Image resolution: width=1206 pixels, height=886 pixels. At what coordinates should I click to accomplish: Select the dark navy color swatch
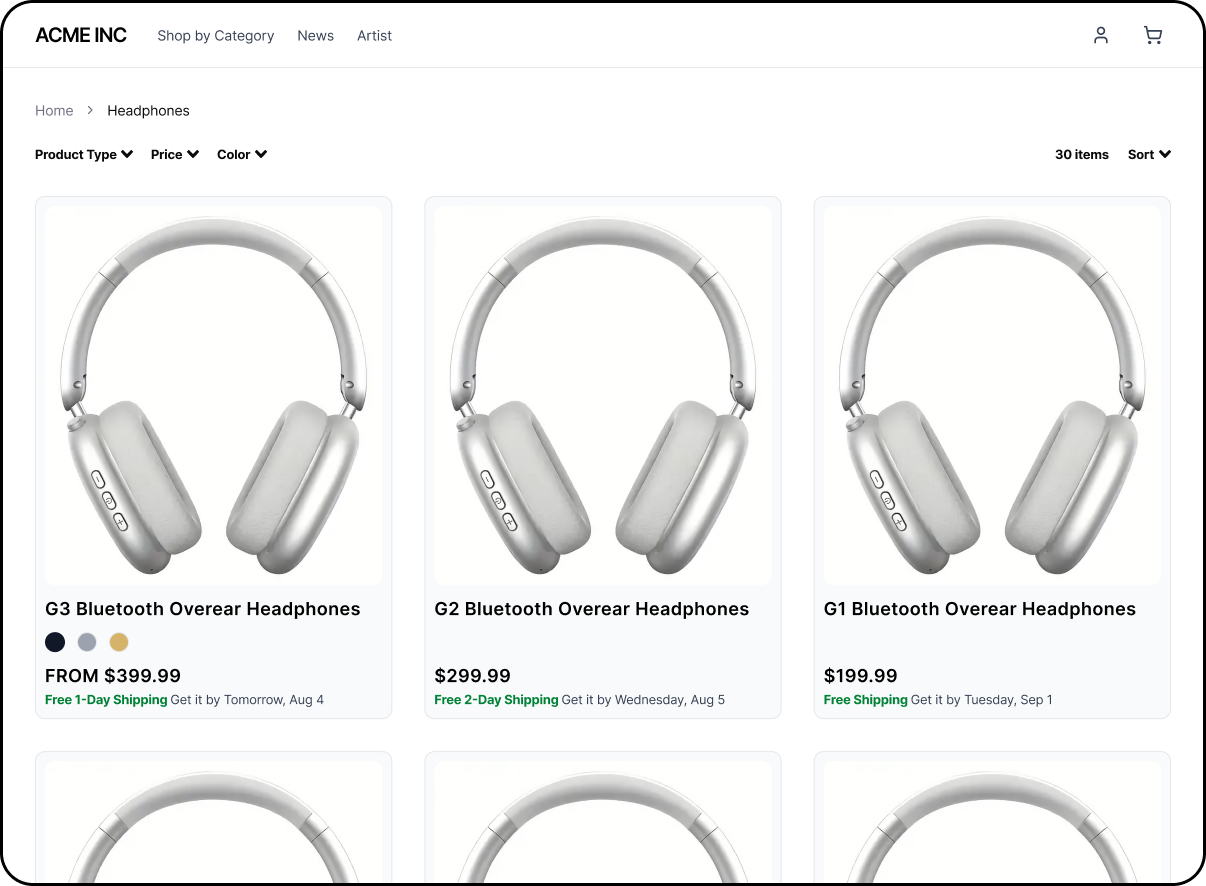tap(55, 642)
